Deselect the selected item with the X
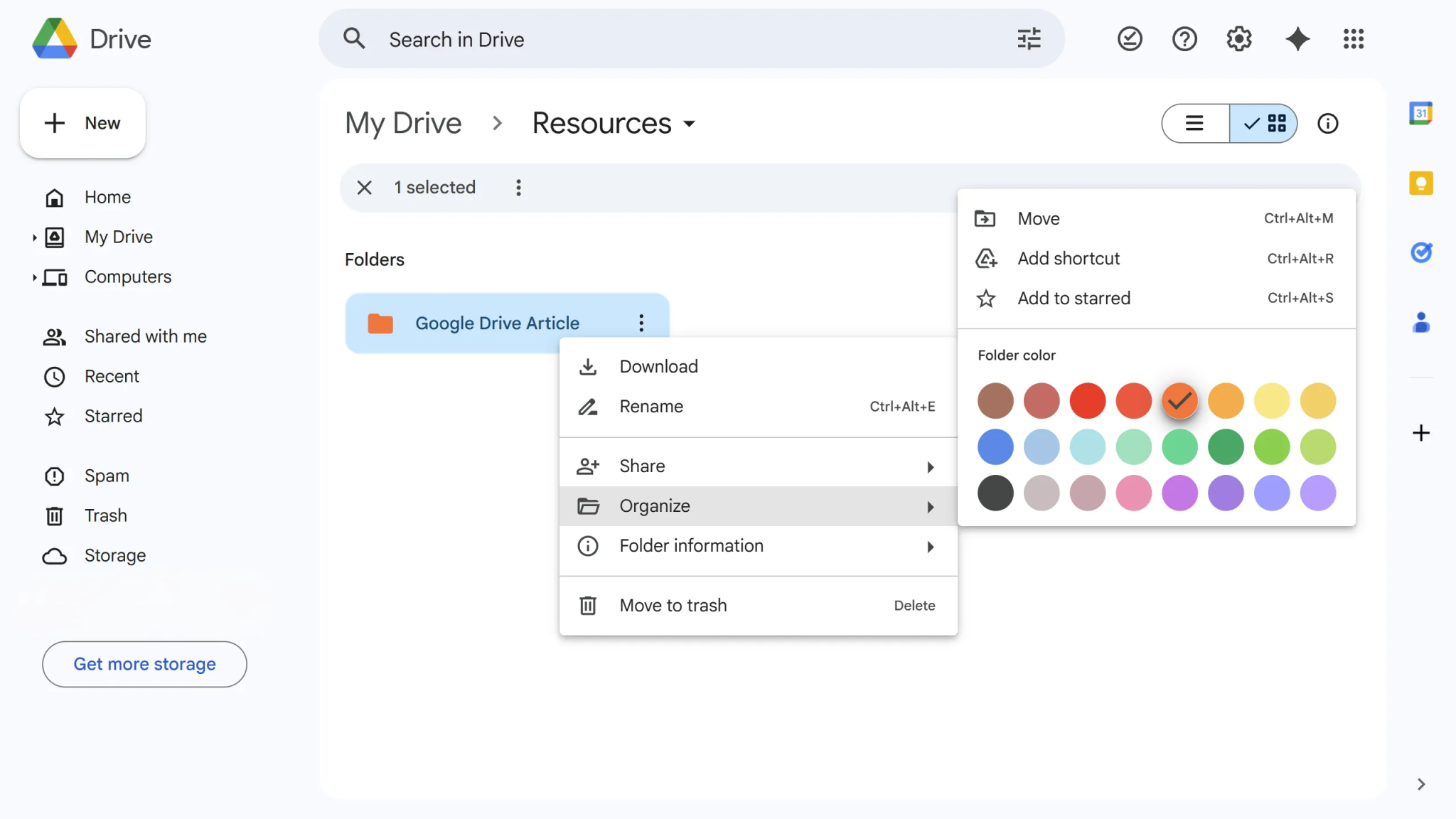 click(365, 187)
